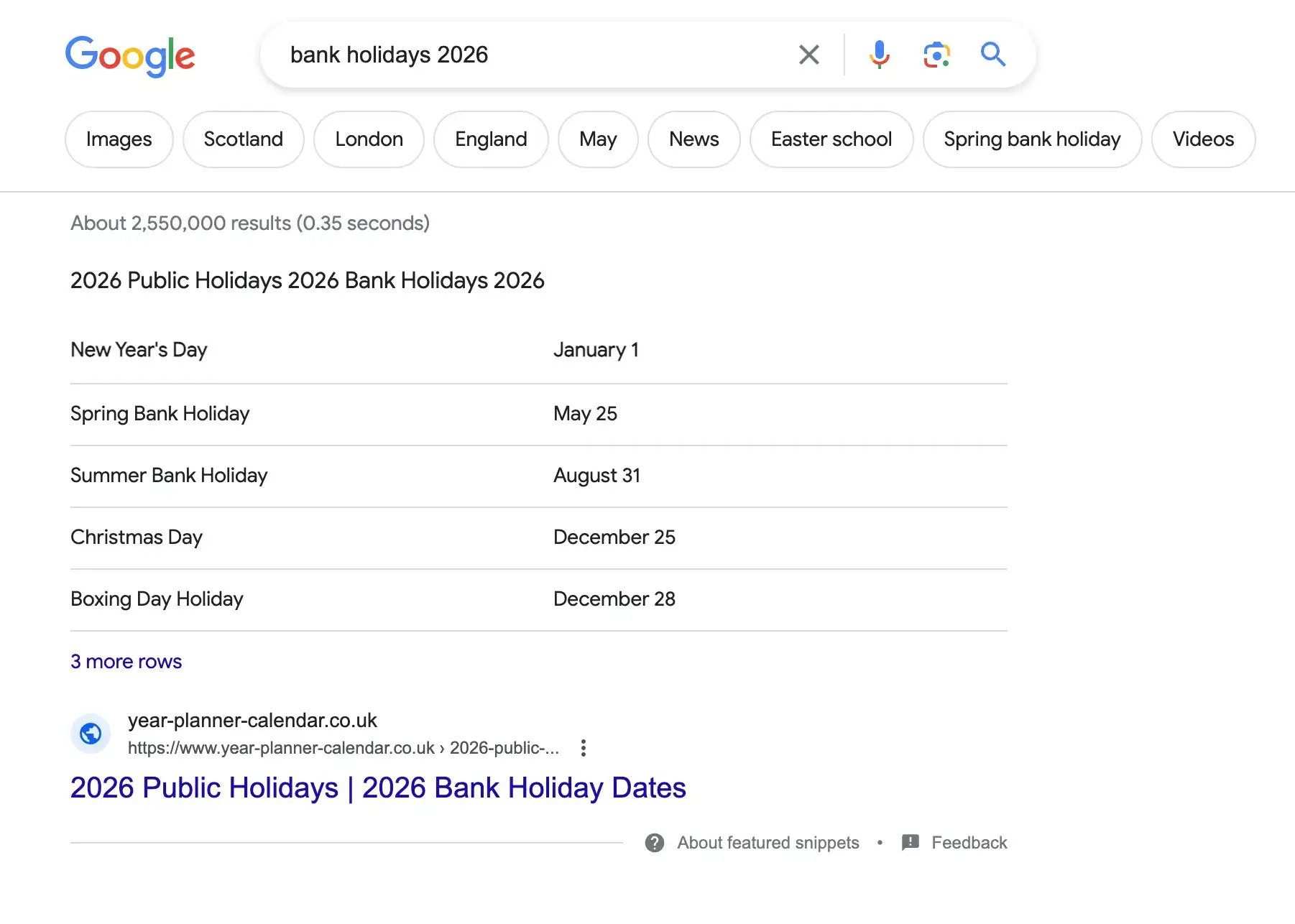Select the Scotland filter chip

pyautogui.click(x=244, y=139)
